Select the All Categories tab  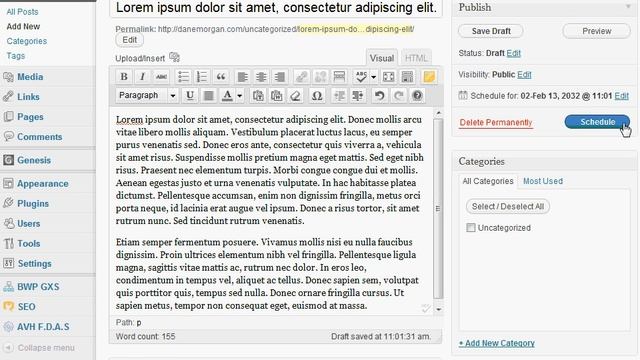pos(488,181)
